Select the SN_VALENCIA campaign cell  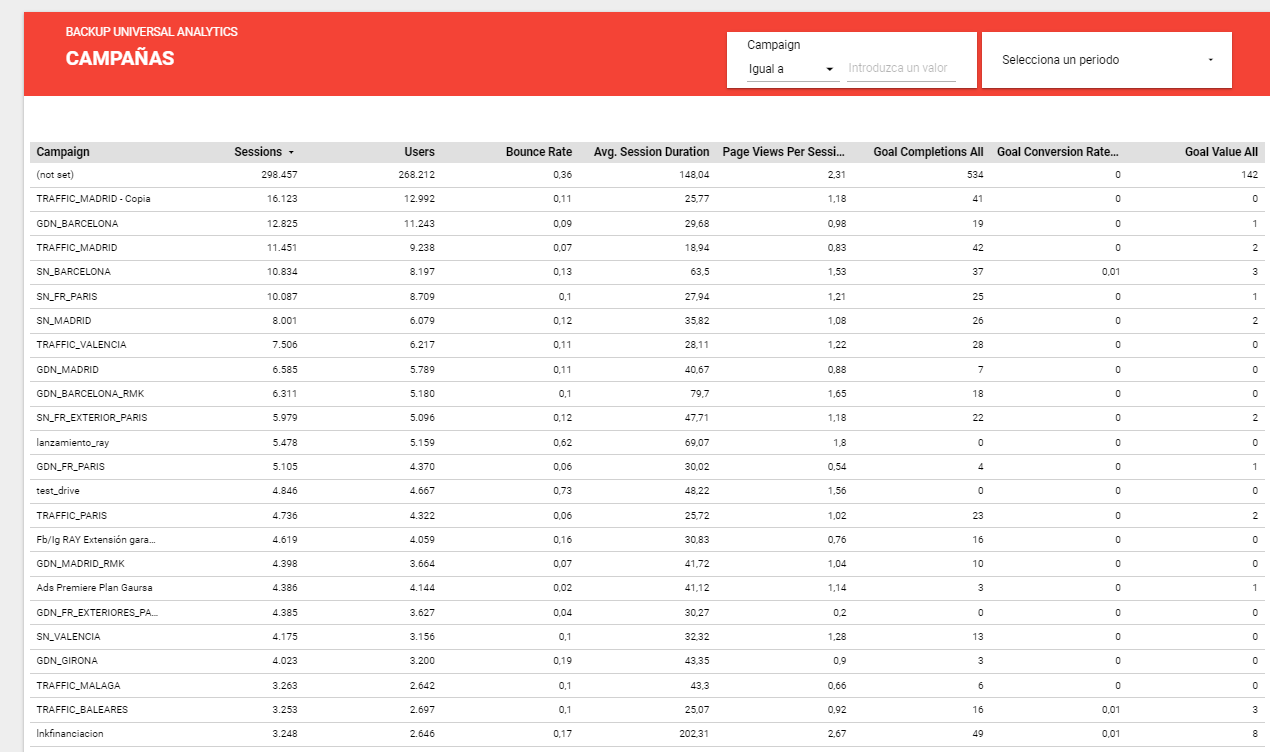tap(68, 636)
